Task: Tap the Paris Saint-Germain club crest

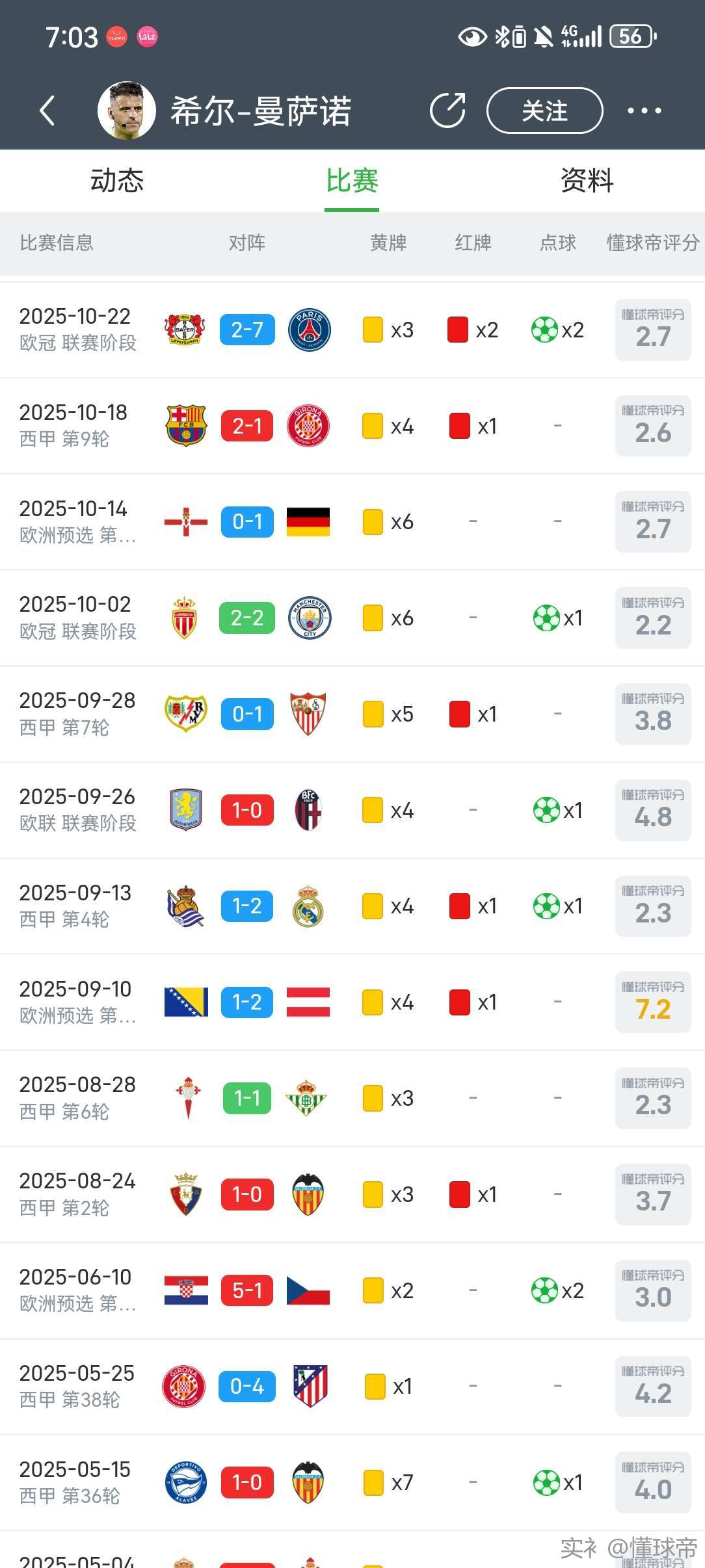Action: (309, 330)
